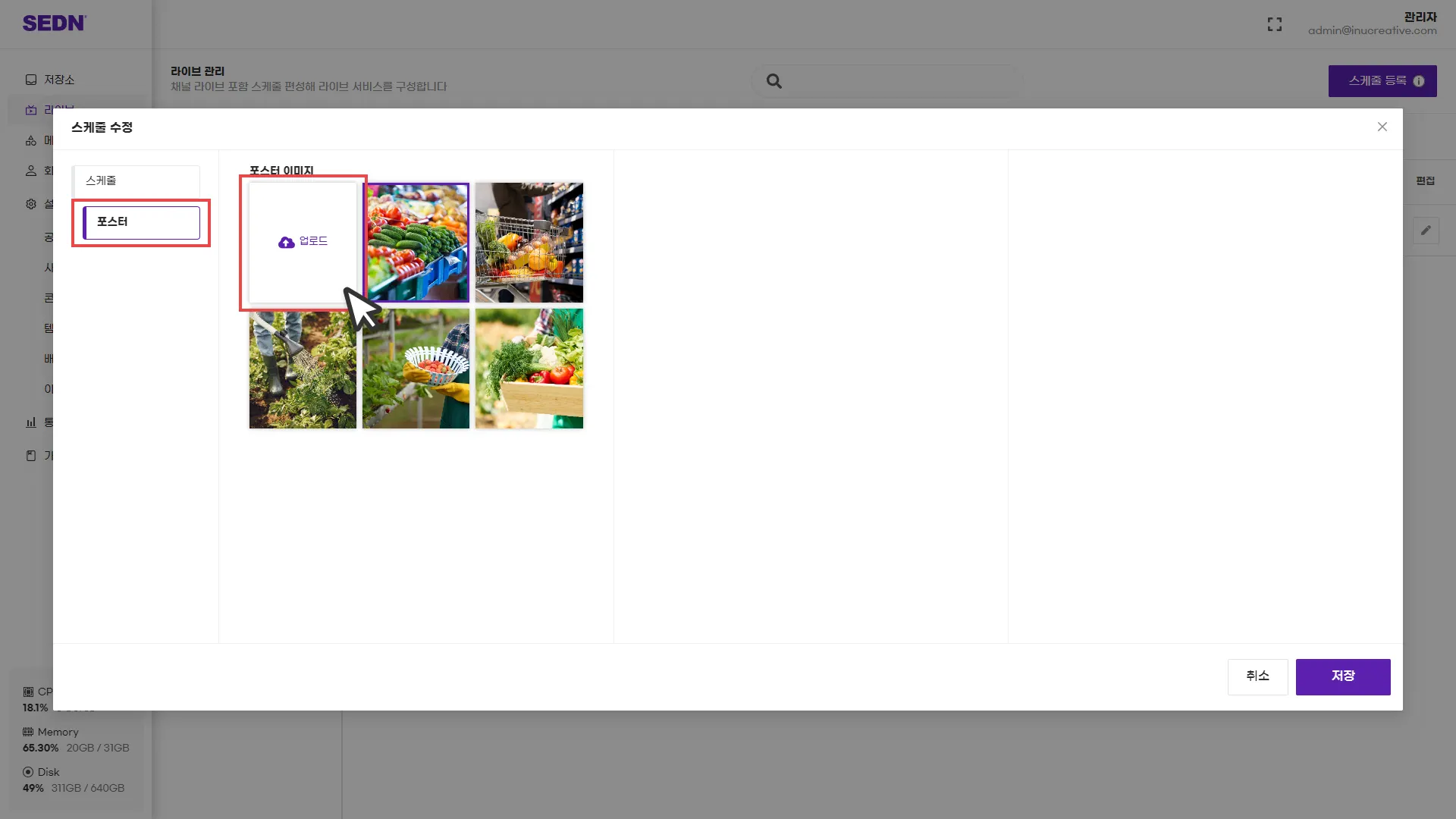Choose the vegetable crate poster image

click(x=529, y=369)
